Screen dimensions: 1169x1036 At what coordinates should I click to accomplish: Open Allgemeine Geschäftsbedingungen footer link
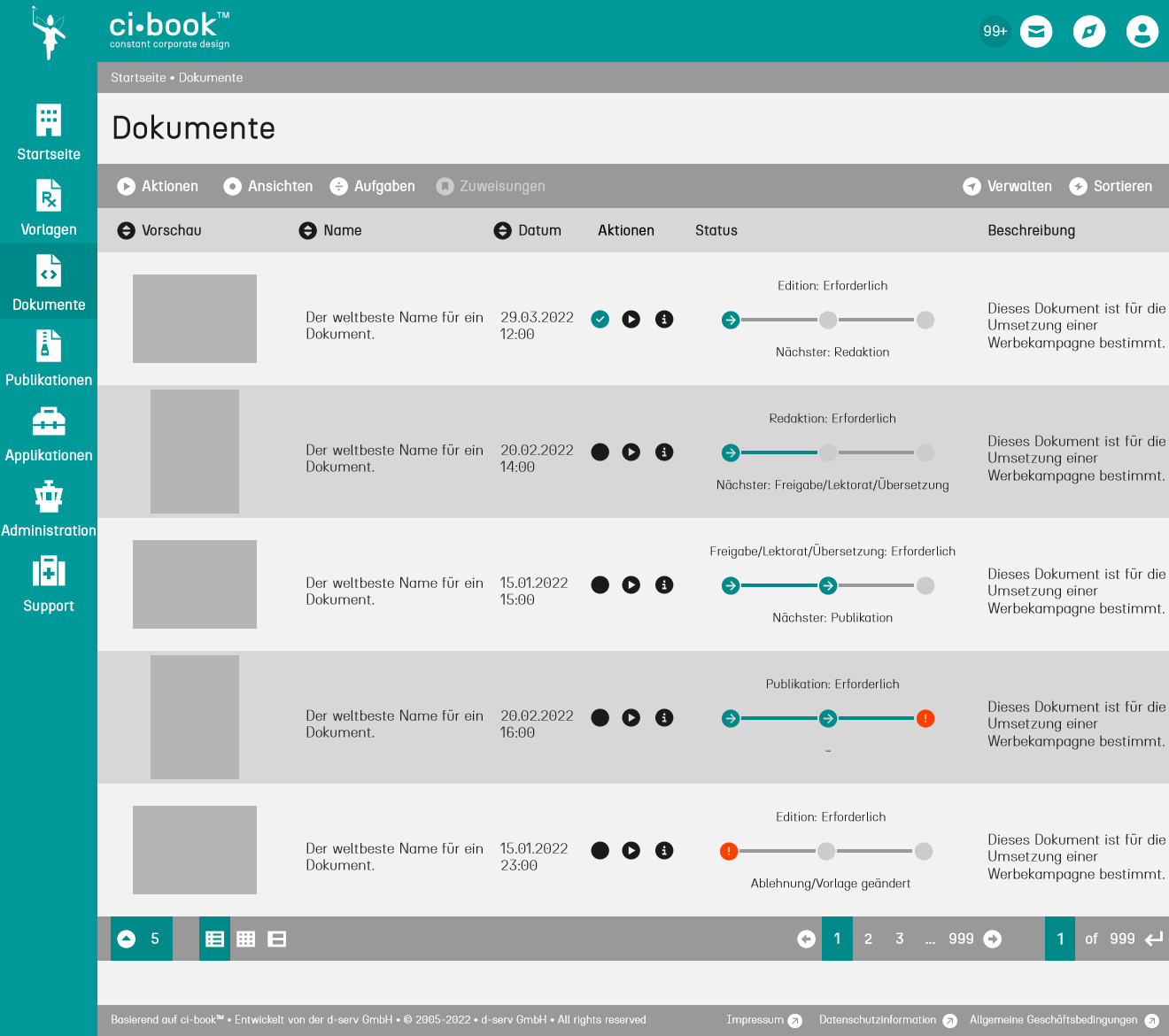[x=1064, y=1020]
